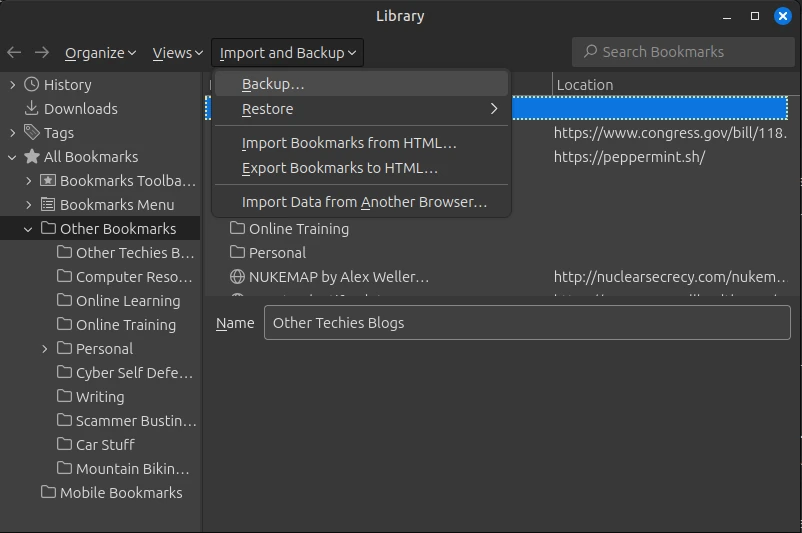The width and height of the screenshot is (802, 533).
Task: Select the Online Learning sidebar folder
Action: 128,301
